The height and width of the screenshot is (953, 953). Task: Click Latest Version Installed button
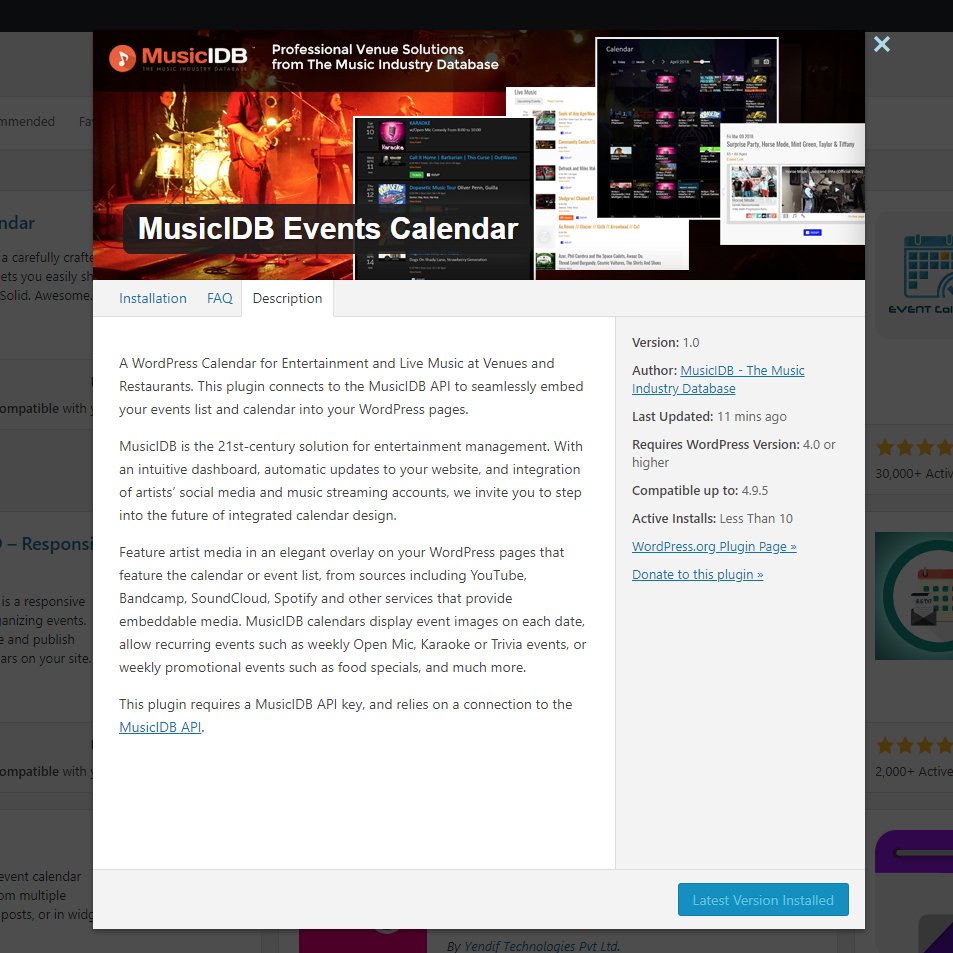[763, 900]
